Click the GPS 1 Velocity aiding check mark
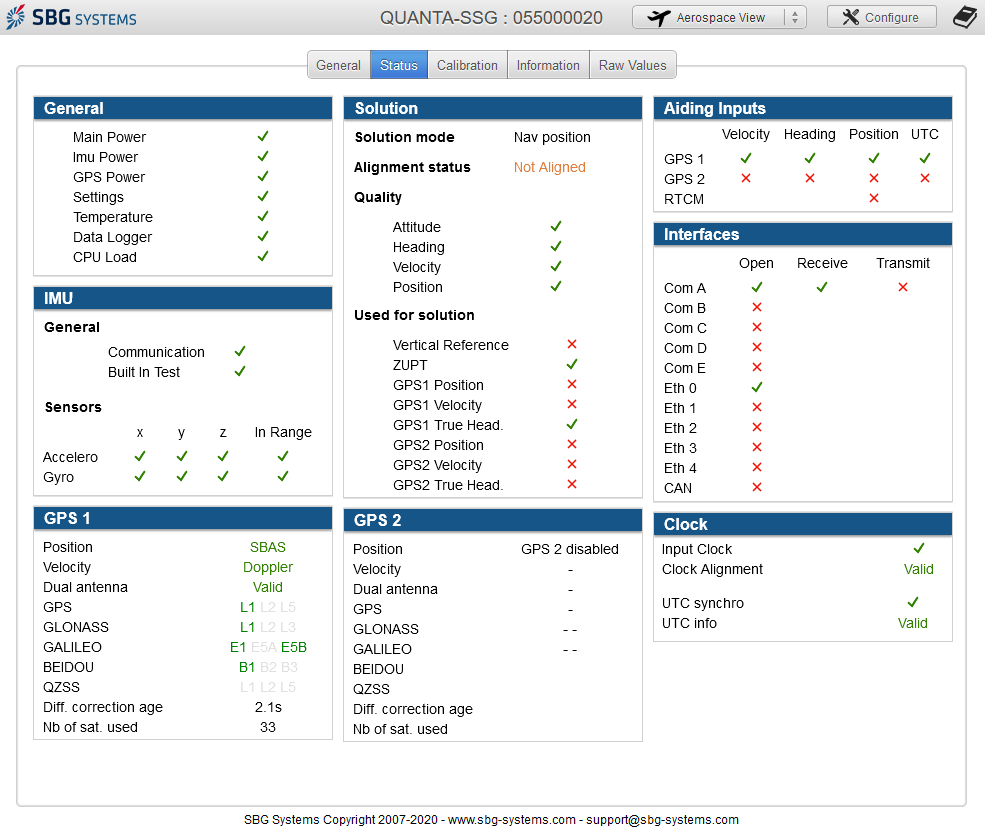 746,158
